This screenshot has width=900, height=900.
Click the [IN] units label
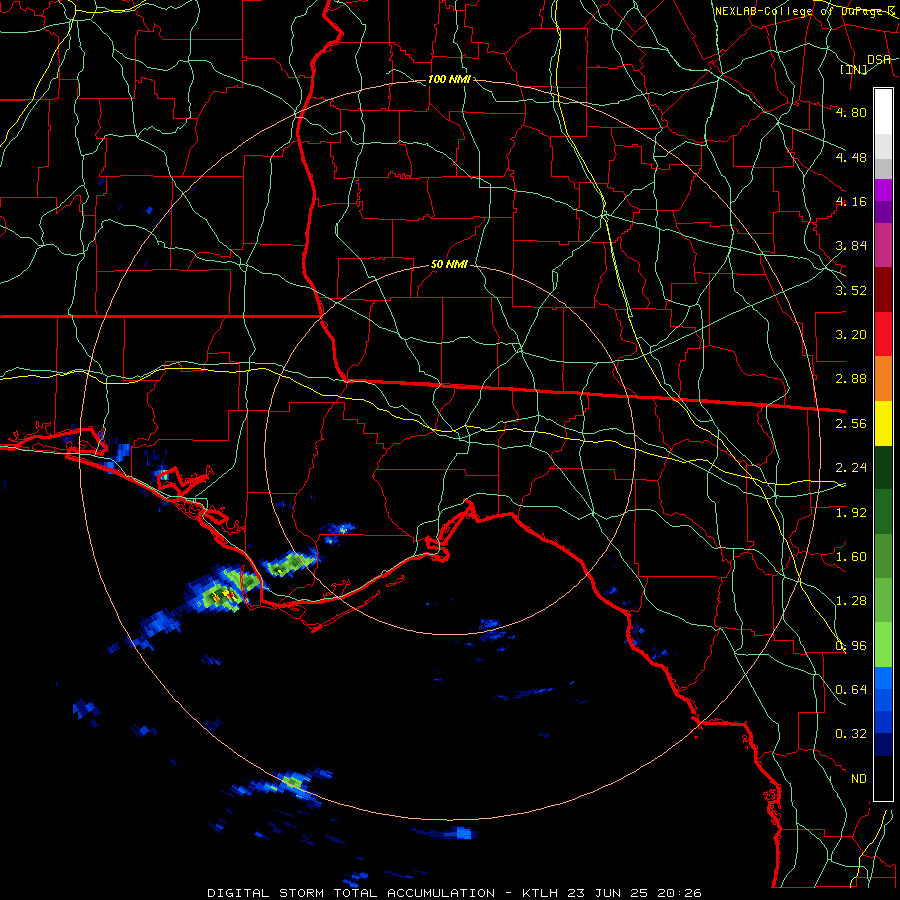[x=854, y=69]
